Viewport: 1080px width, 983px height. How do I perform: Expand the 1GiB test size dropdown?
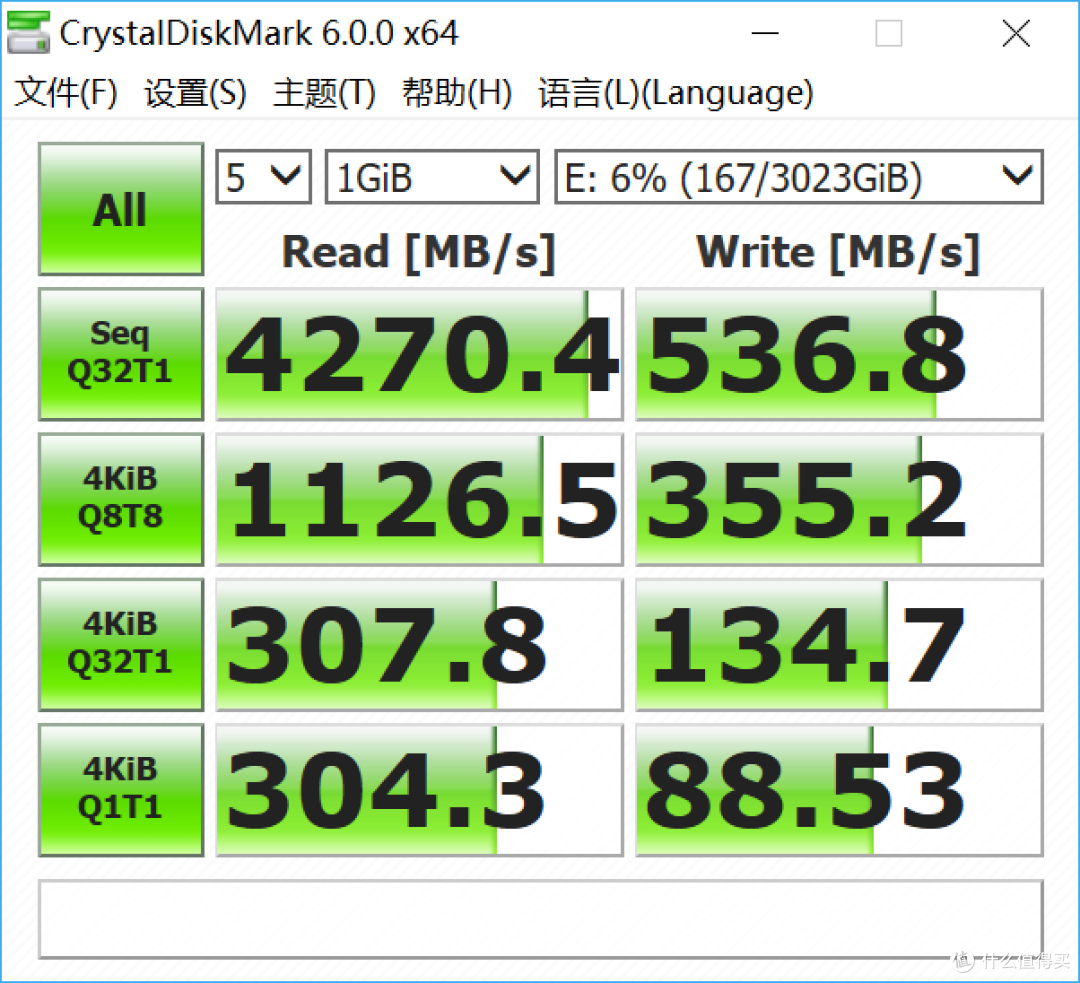432,177
